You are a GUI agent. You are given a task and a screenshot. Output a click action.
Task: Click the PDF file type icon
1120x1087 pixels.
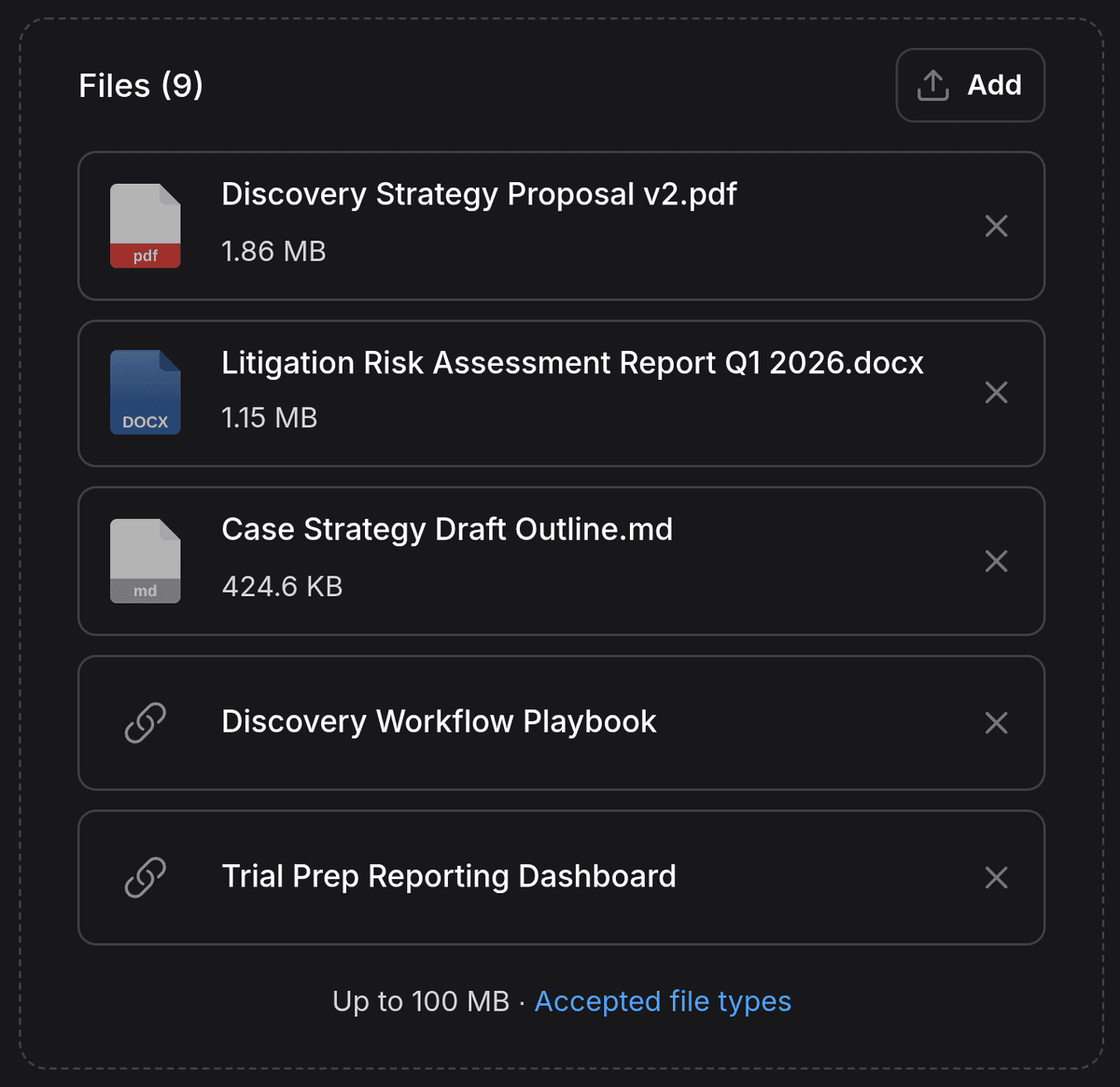click(146, 226)
